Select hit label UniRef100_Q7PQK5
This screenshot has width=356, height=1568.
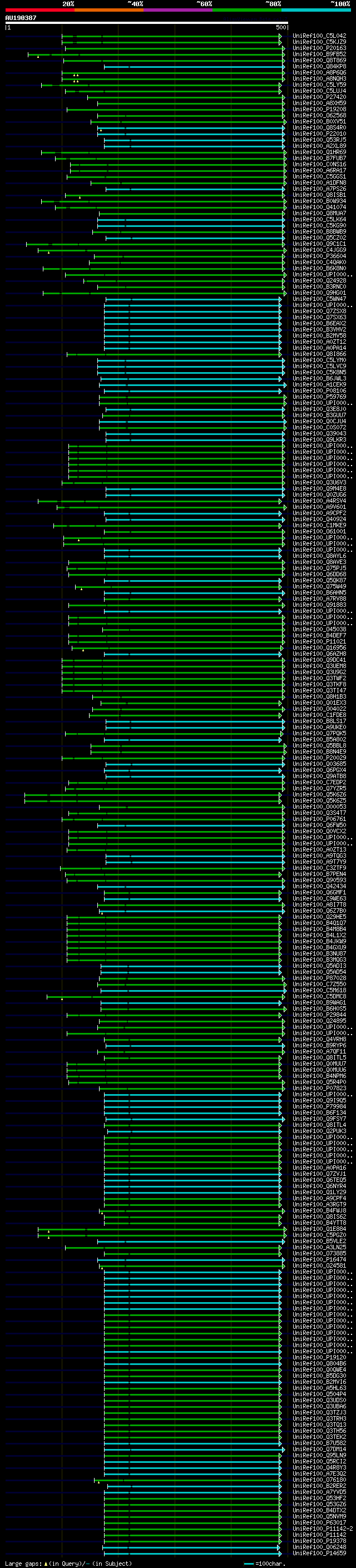[x=319, y=734]
